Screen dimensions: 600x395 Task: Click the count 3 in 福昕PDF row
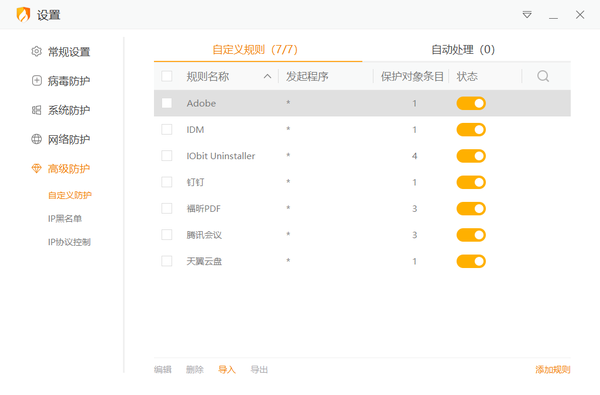pos(414,209)
